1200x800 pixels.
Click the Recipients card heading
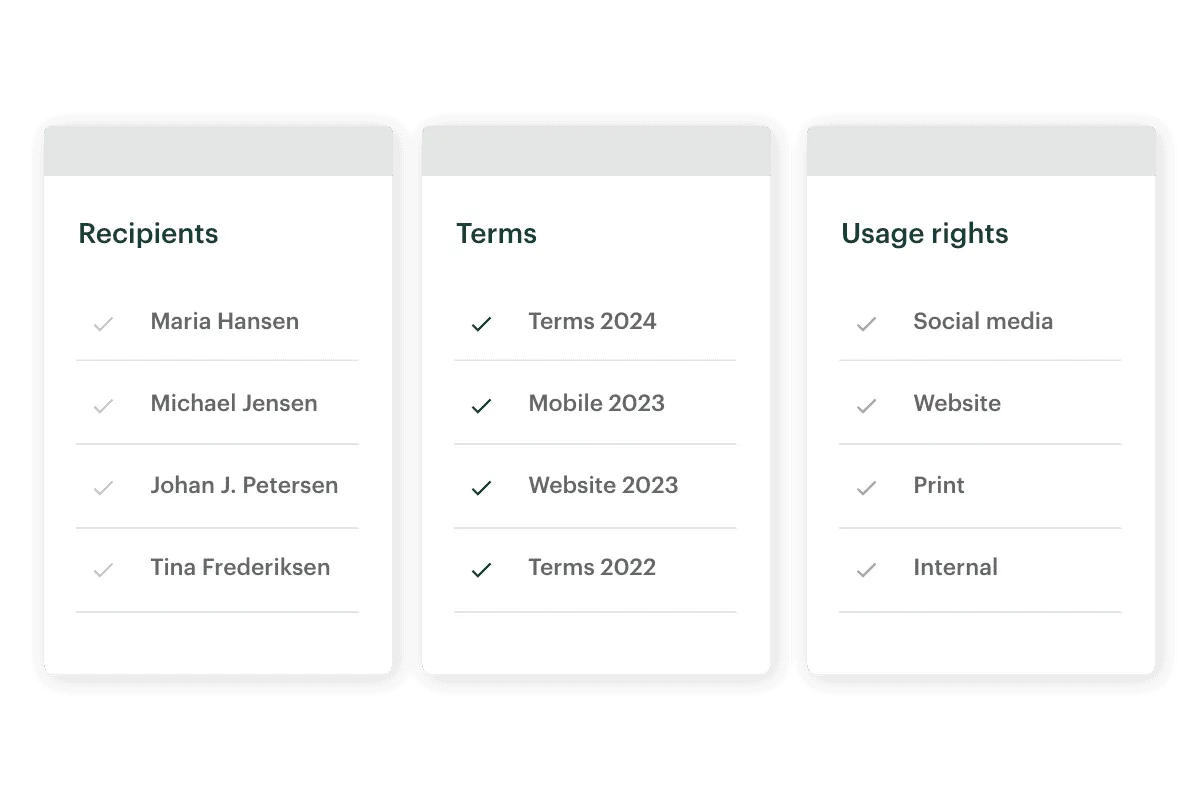(148, 233)
